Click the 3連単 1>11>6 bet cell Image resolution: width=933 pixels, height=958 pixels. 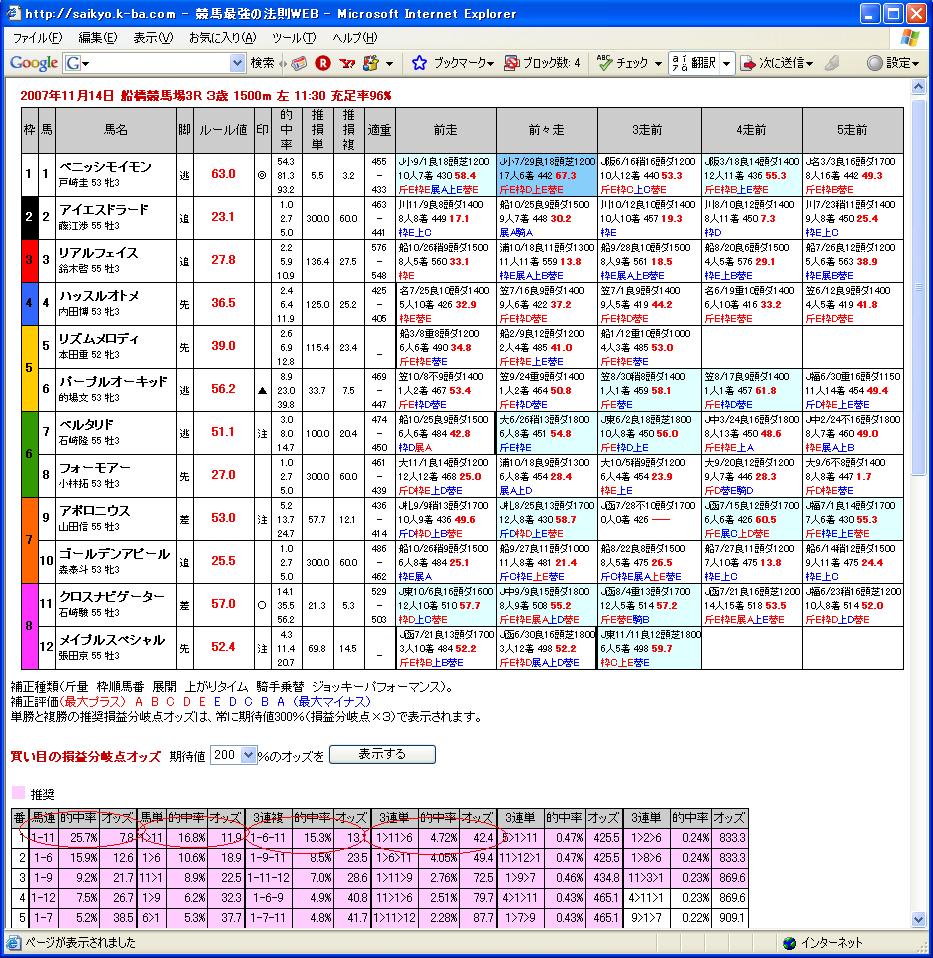[x=394, y=838]
